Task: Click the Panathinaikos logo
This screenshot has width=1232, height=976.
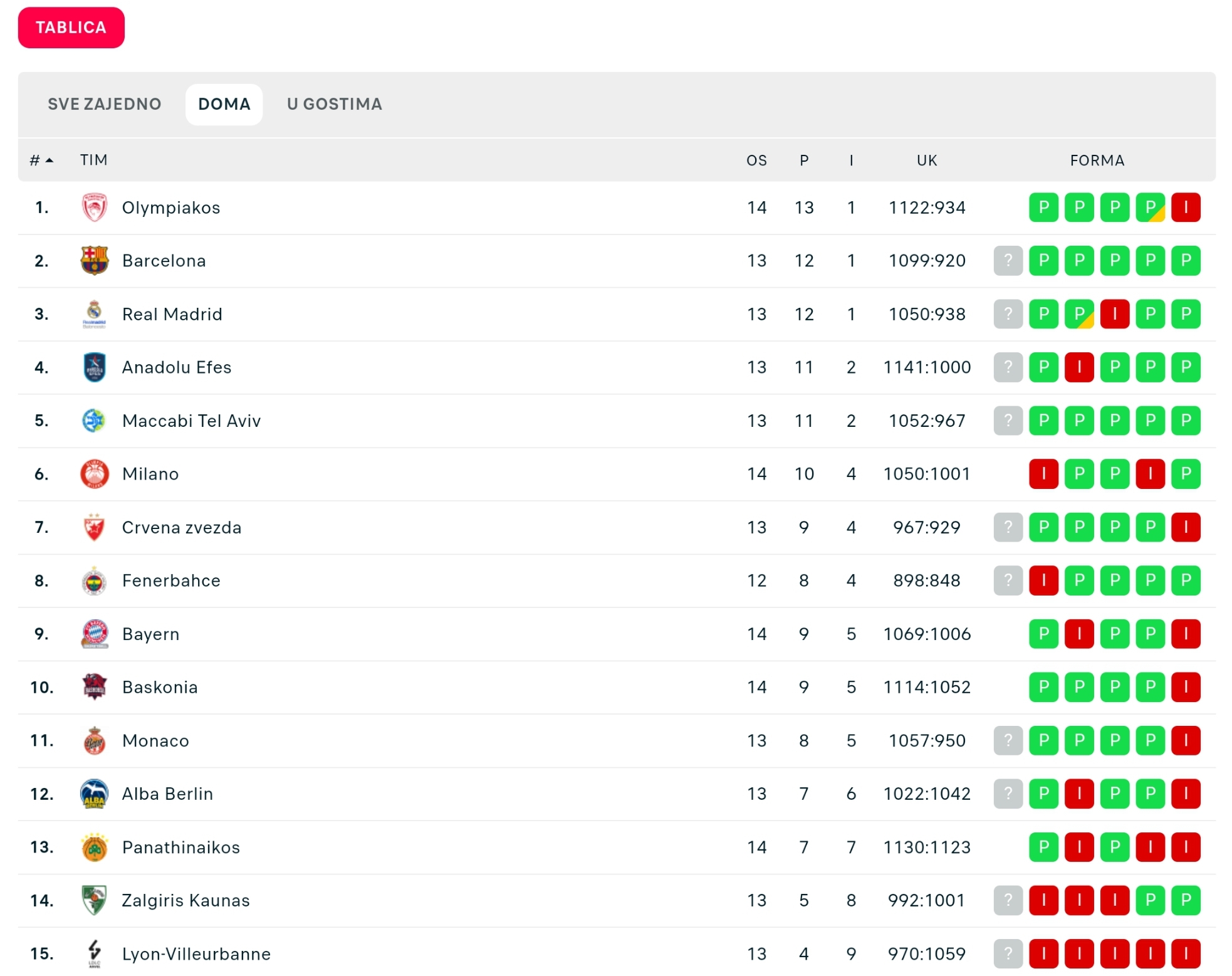Action: 95,847
